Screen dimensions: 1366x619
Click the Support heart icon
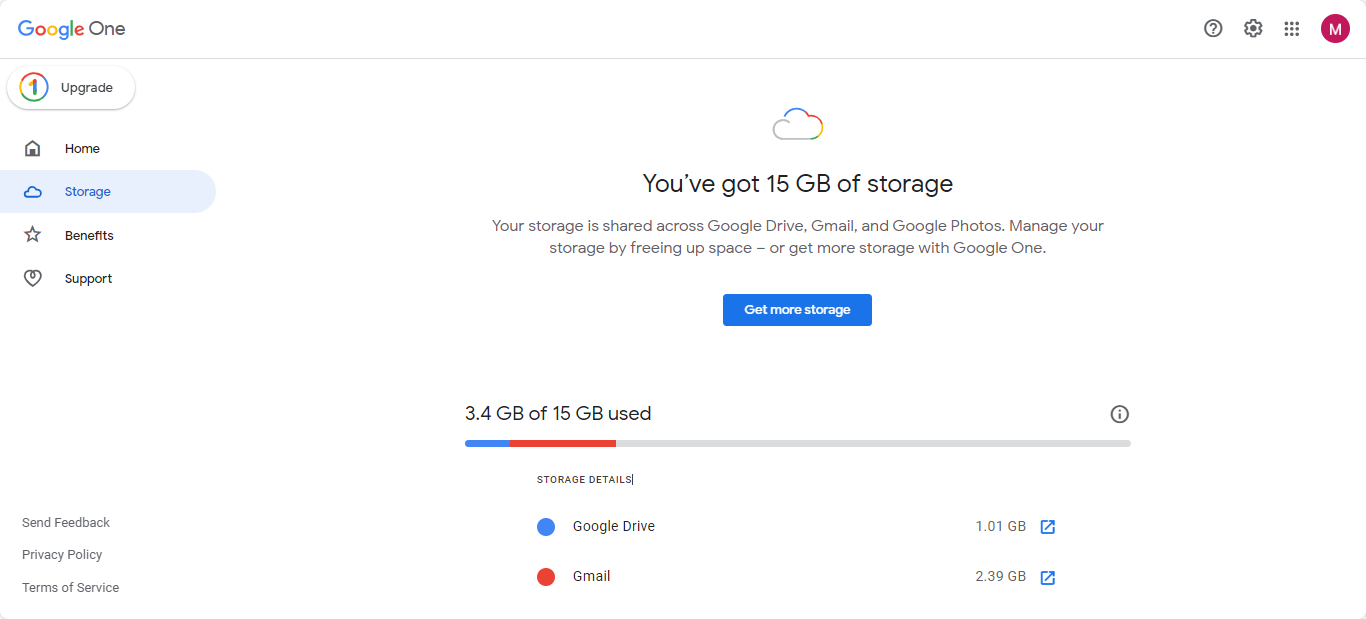click(33, 279)
